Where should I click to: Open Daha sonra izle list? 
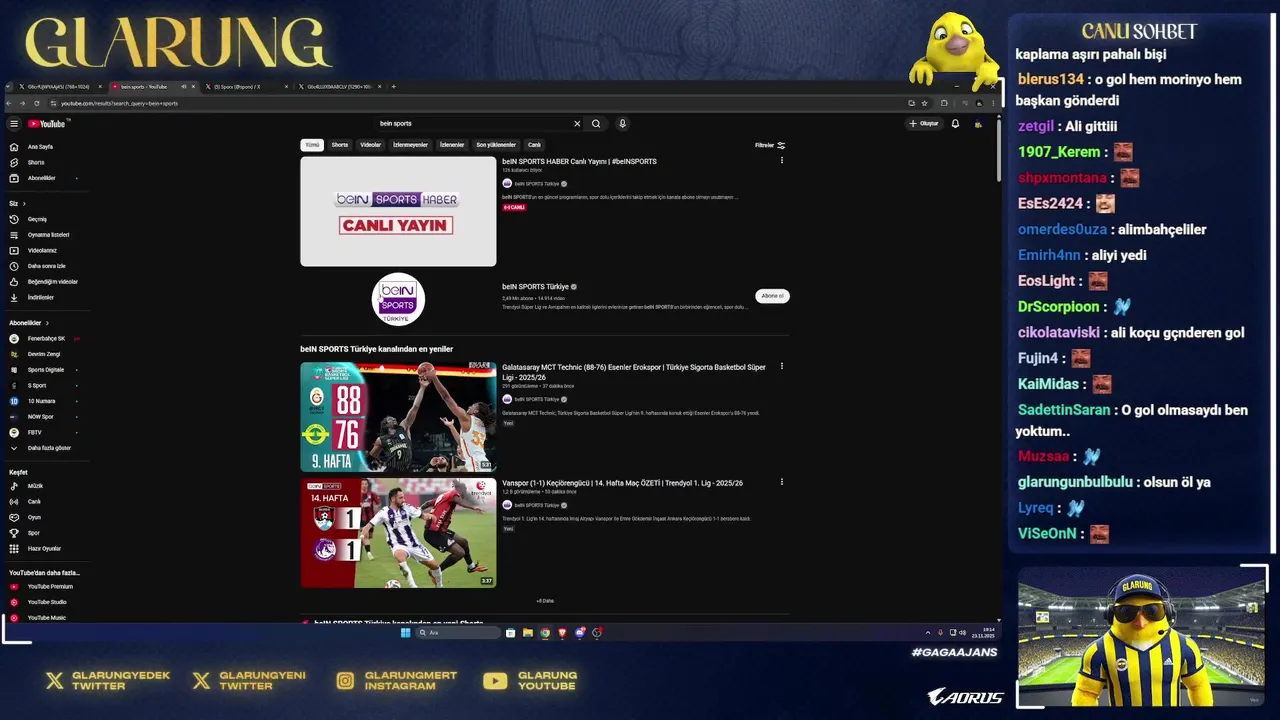pos(46,266)
